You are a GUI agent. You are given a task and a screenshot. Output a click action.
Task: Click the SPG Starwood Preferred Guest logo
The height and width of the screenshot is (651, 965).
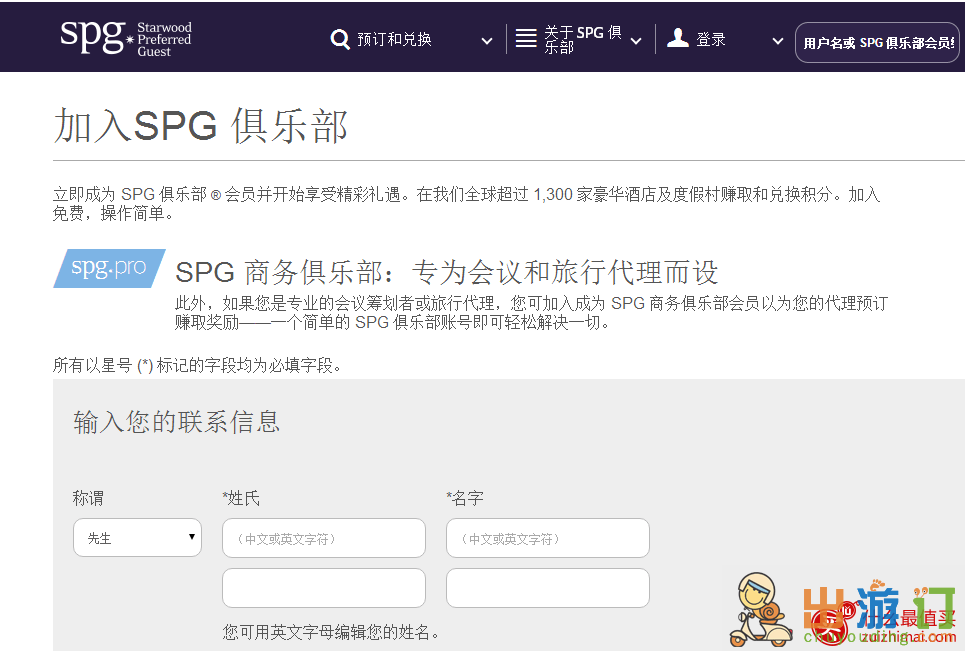click(126, 39)
